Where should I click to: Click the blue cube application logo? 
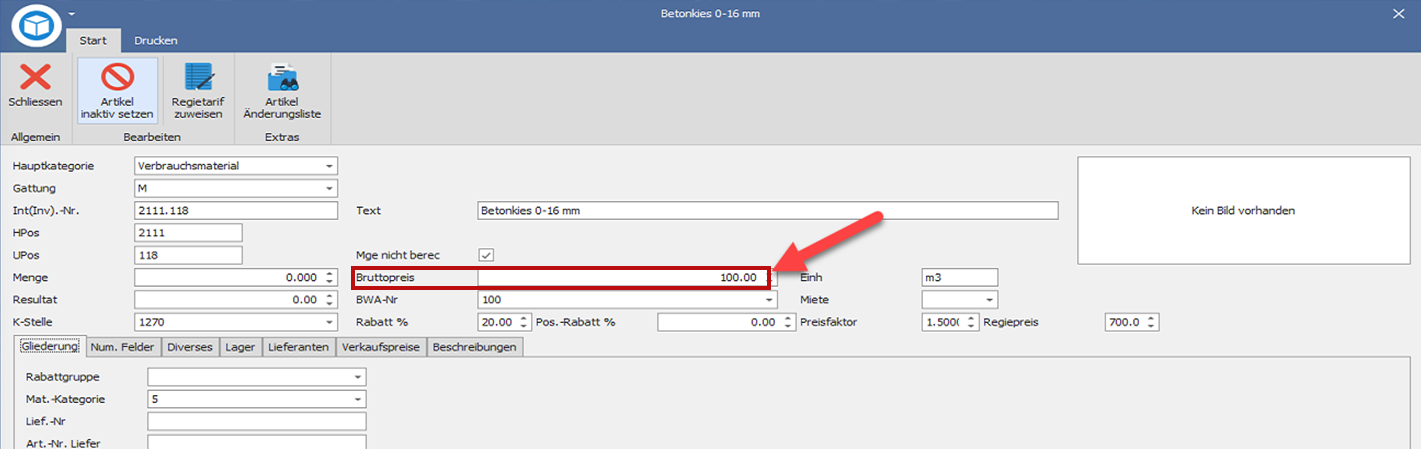pyautogui.click(x=36, y=25)
